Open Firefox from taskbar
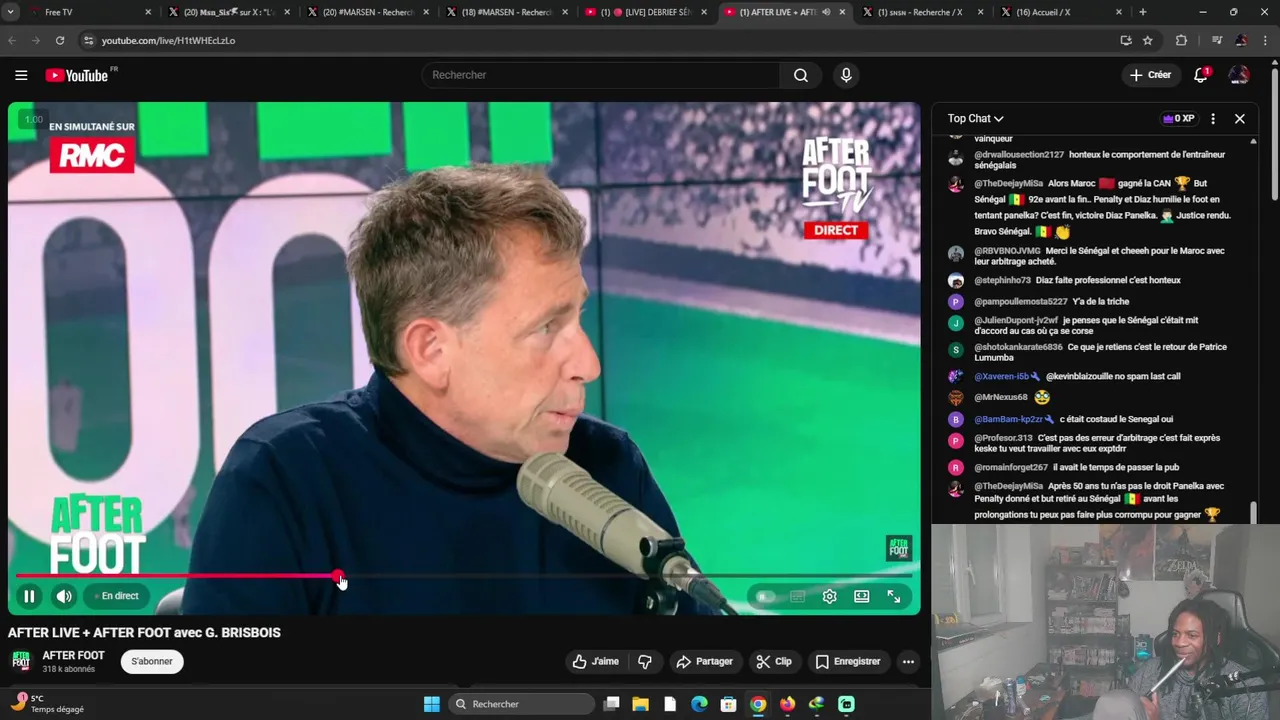The height and width of the screenshot is (720, 1280). [787, 704]
